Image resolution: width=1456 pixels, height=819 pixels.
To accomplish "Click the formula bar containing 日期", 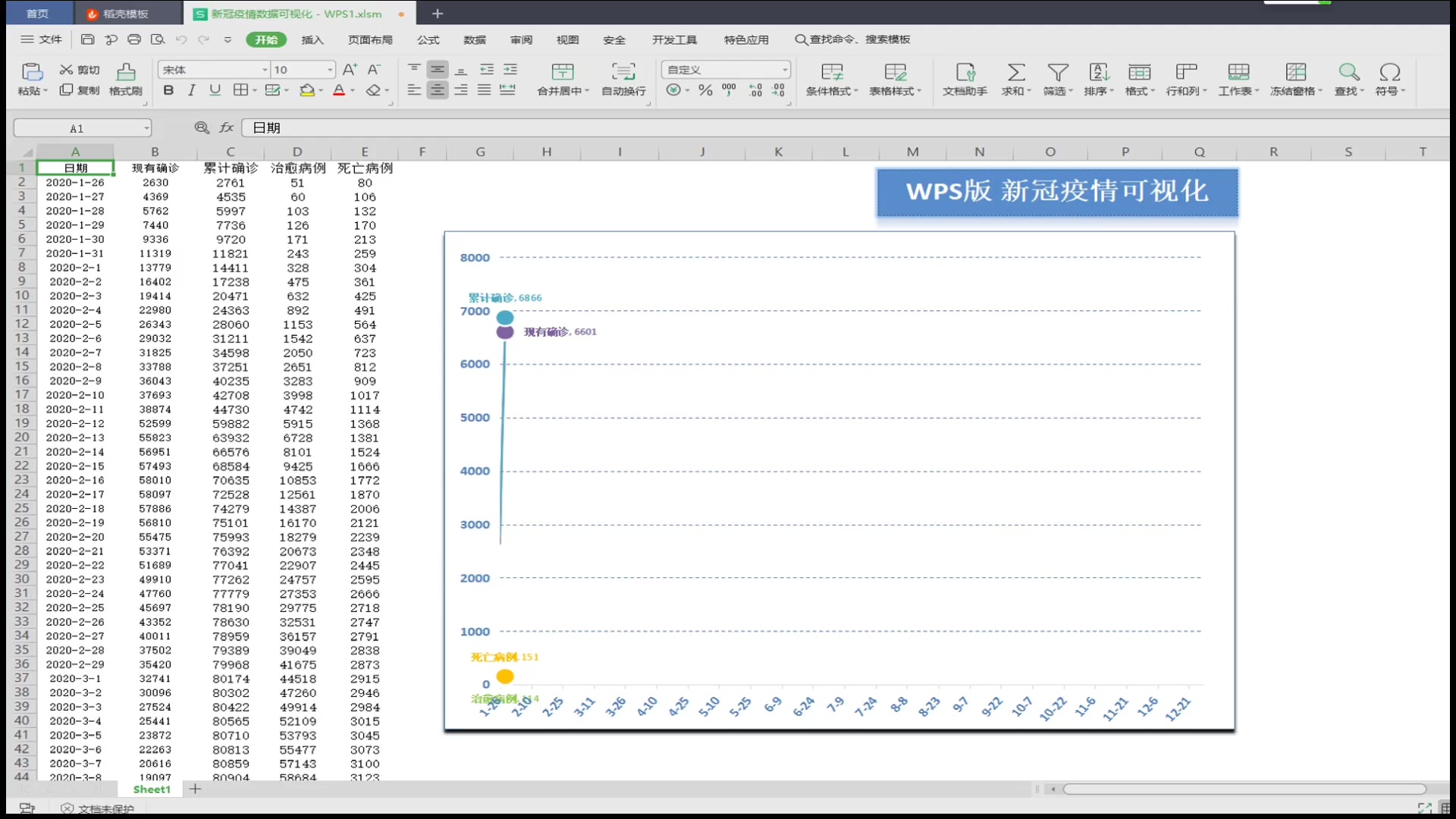I will [846, 127].
